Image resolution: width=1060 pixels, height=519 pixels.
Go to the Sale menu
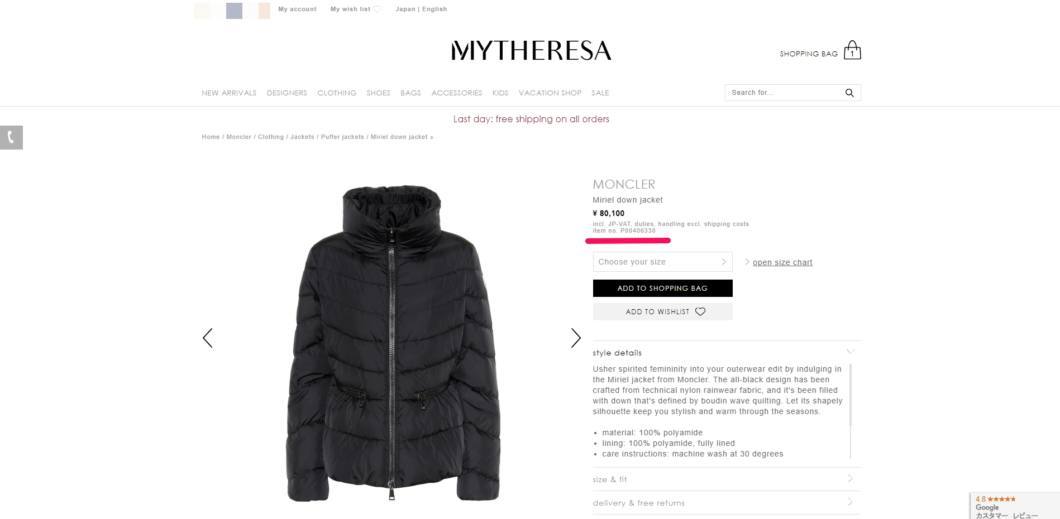click(x=600, y=93)
